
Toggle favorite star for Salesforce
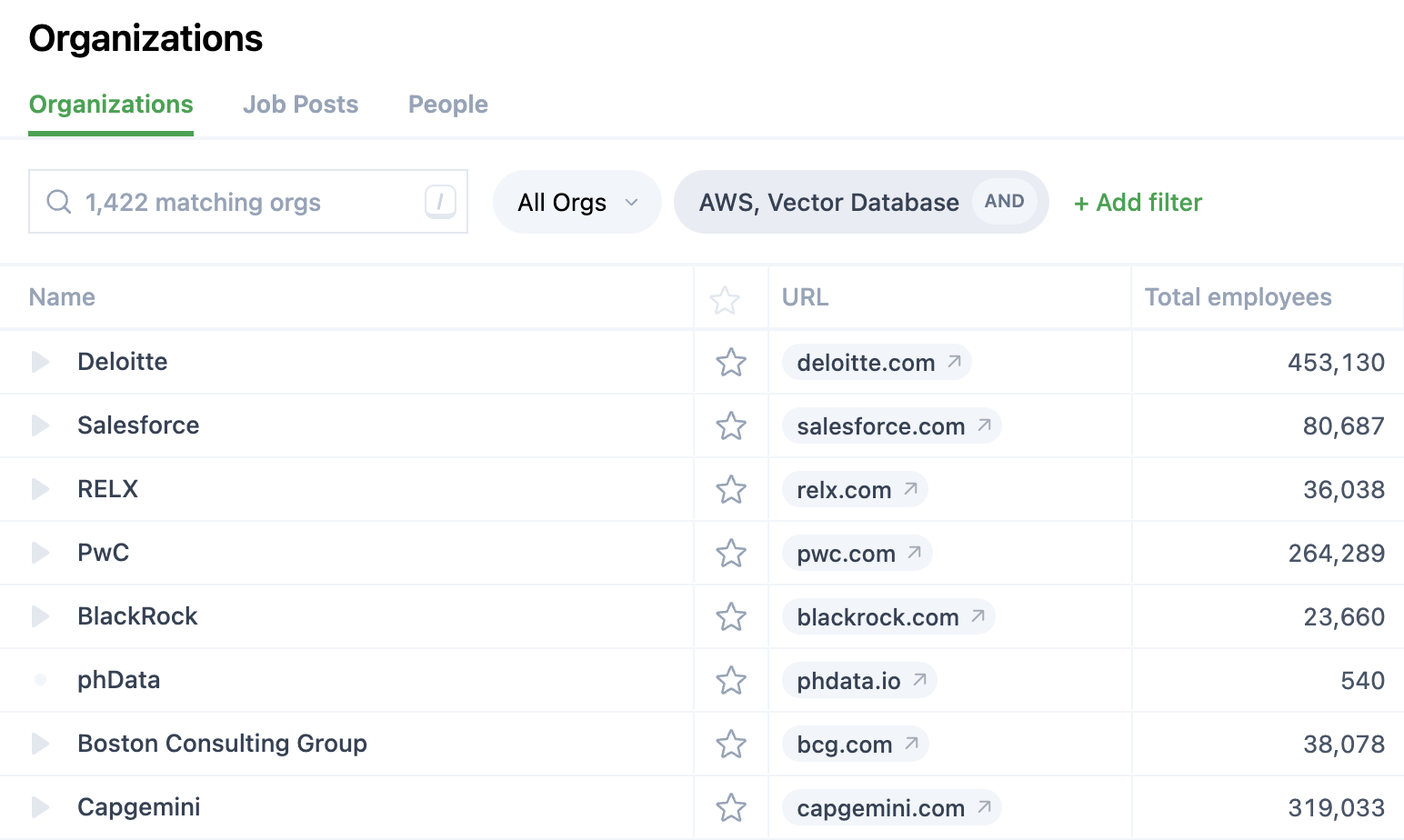click(x=731, y=426)
